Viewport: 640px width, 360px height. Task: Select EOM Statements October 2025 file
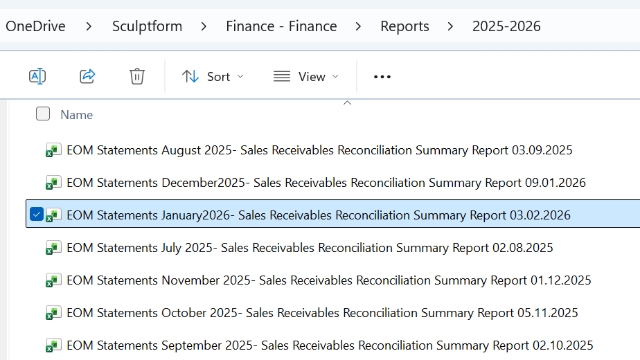pos(322,313)
